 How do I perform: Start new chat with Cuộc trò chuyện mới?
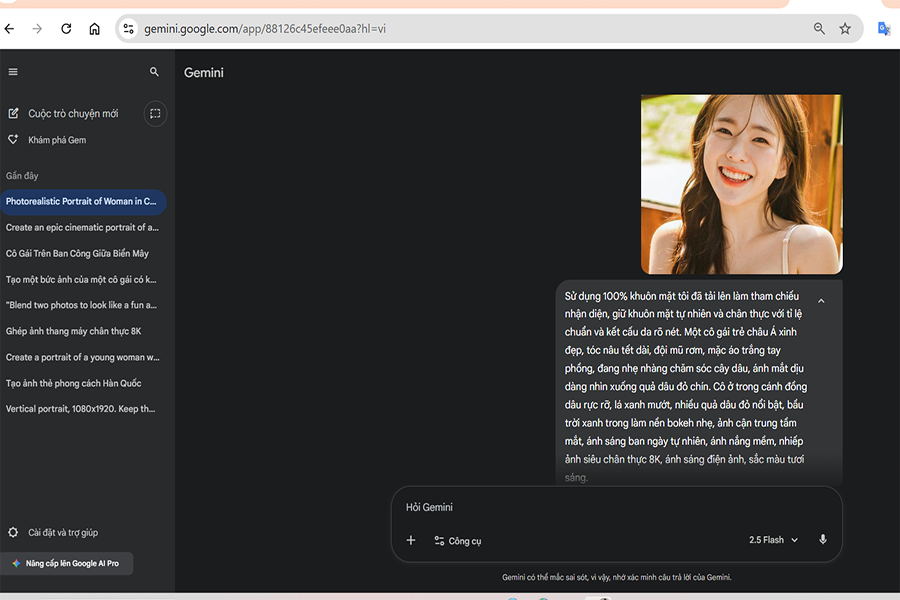tap(63, 114)
